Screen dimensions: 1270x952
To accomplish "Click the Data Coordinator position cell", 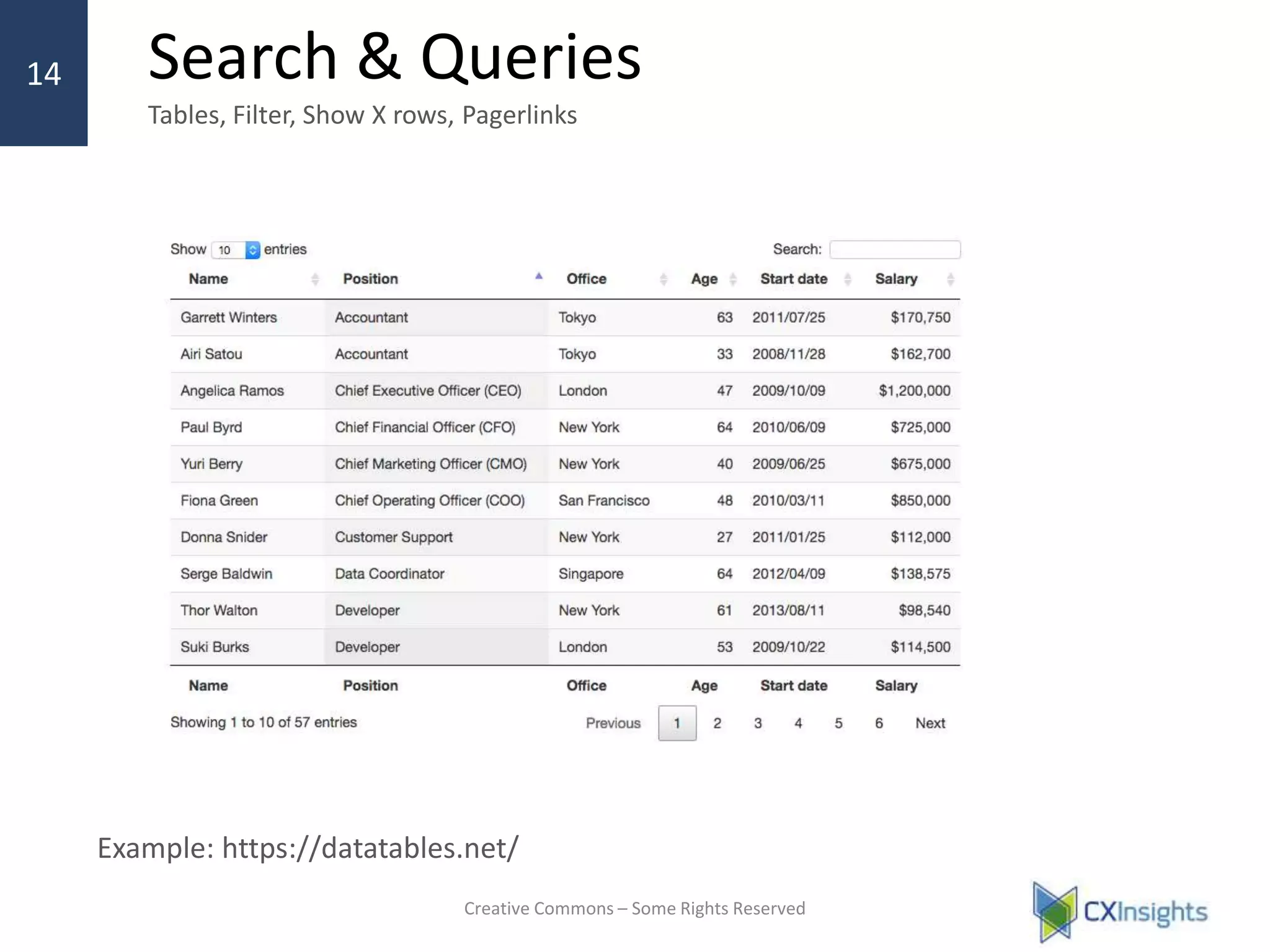I will point(389,574).
